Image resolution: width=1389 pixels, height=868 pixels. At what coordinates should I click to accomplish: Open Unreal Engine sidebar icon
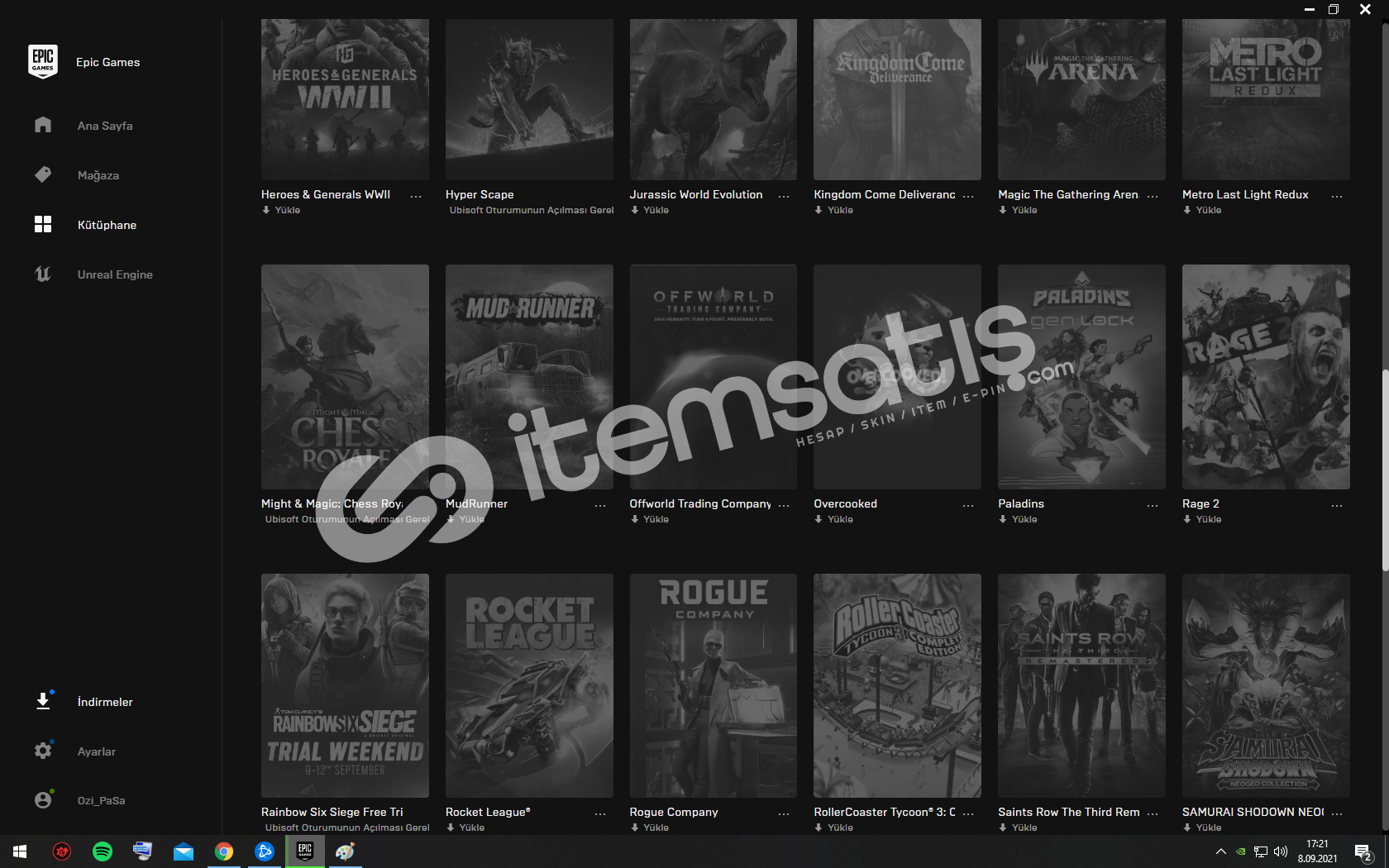[43, 274]
